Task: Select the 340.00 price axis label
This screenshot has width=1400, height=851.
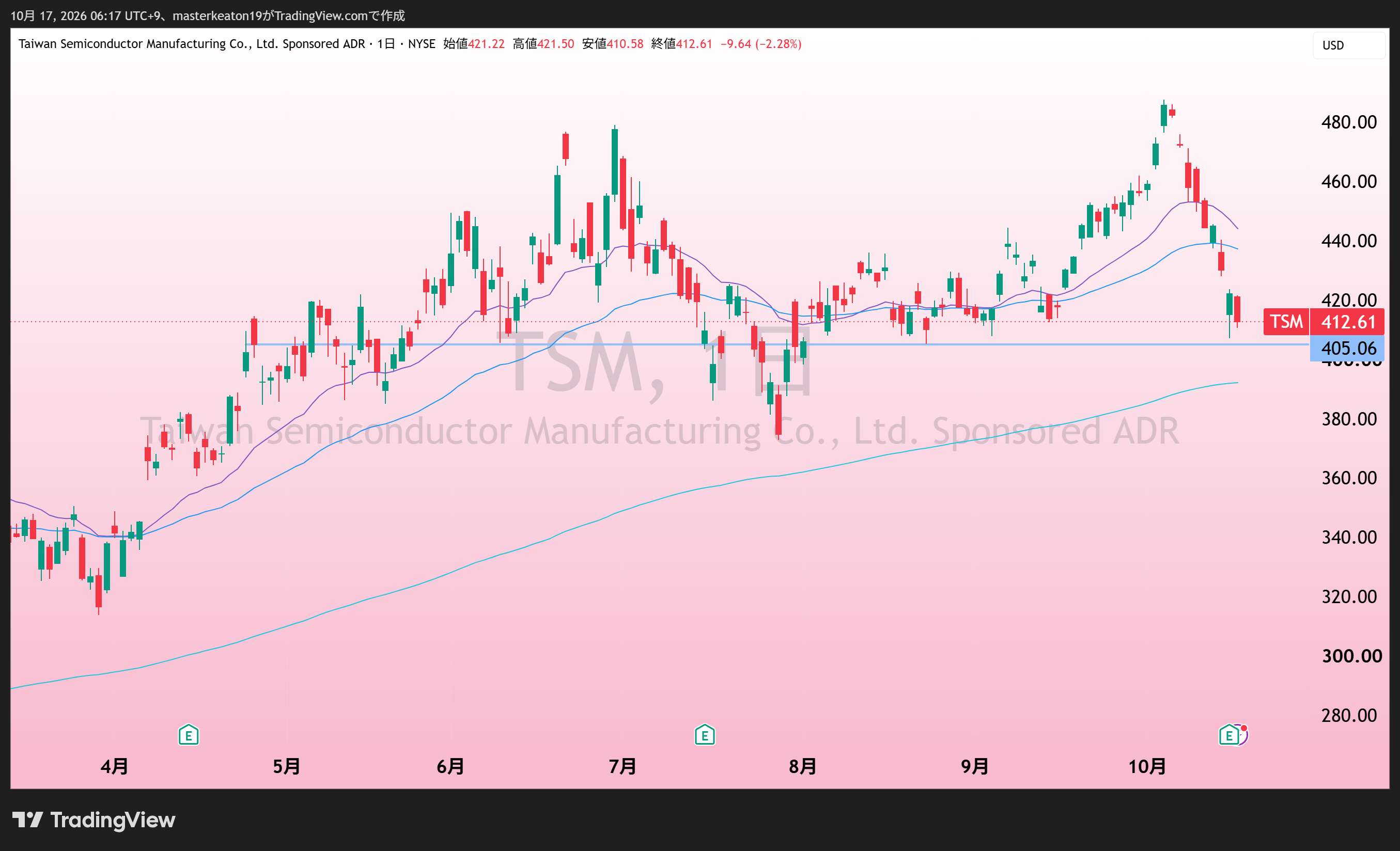Action: click(x=1349, y=537)
